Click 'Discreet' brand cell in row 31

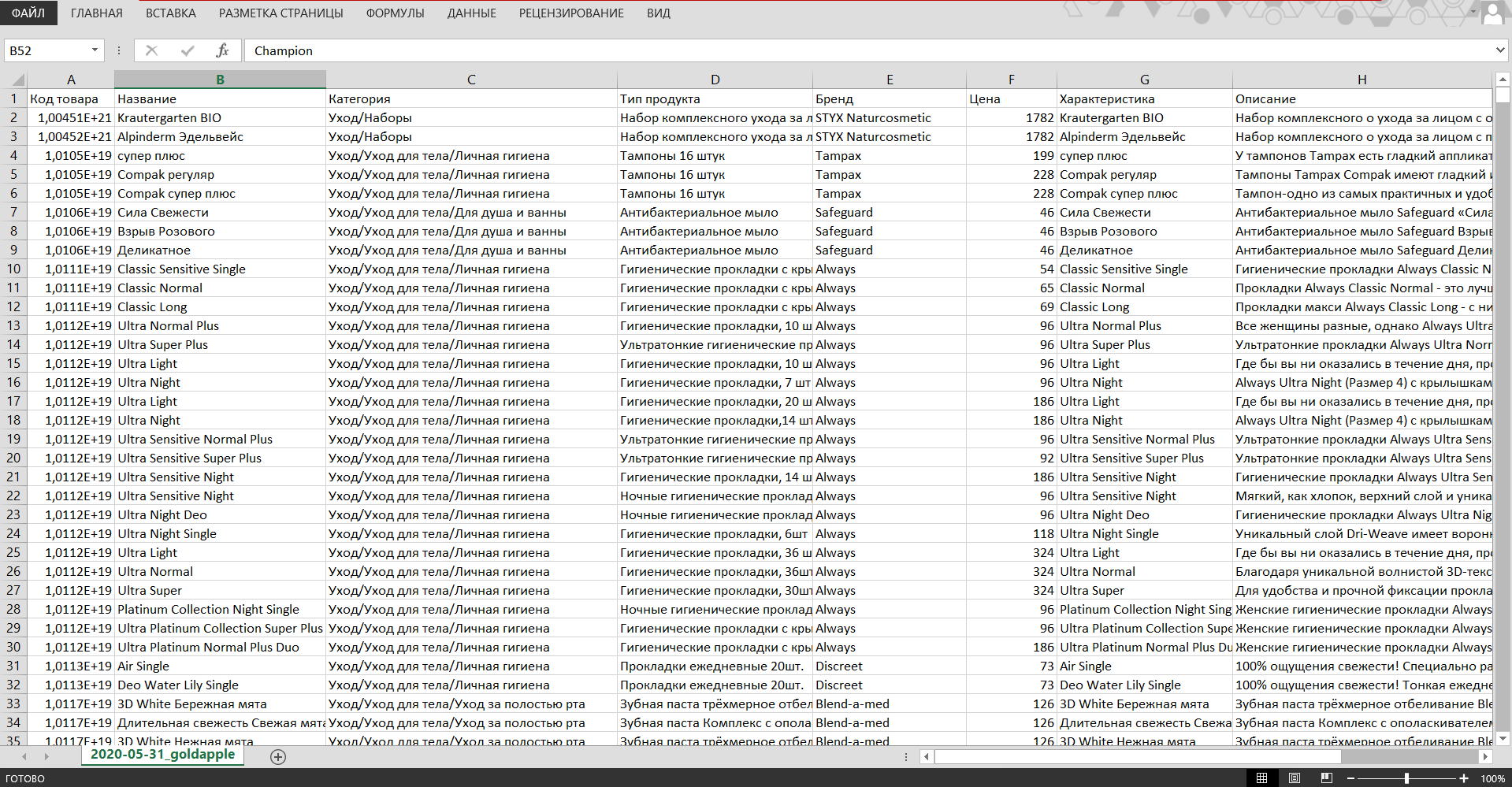point(890,666)
